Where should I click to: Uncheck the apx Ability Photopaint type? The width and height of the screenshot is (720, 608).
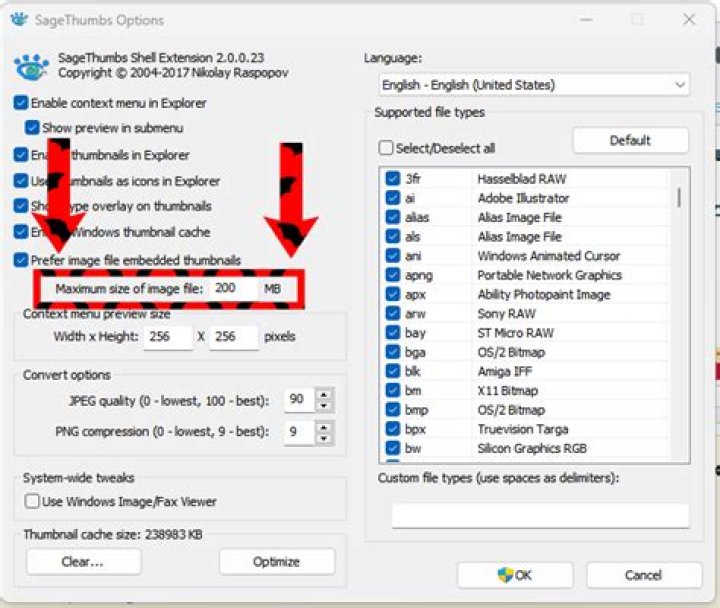click(x=393, y=294)
